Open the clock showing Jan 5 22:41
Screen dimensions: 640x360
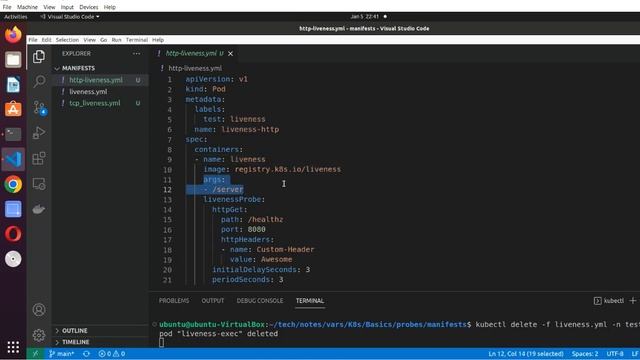click(364, 17)
